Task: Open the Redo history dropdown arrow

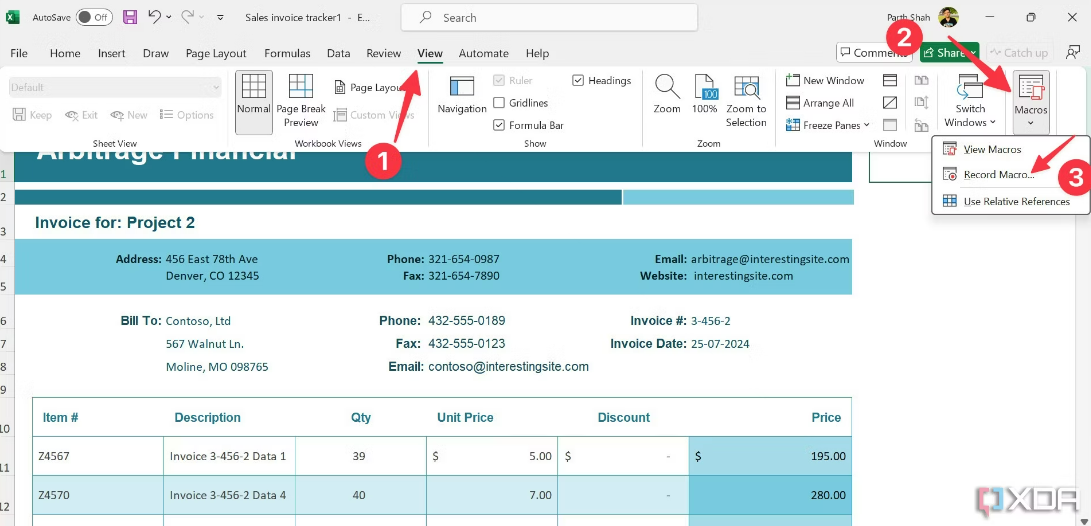Action: click(x=201, y=17)
